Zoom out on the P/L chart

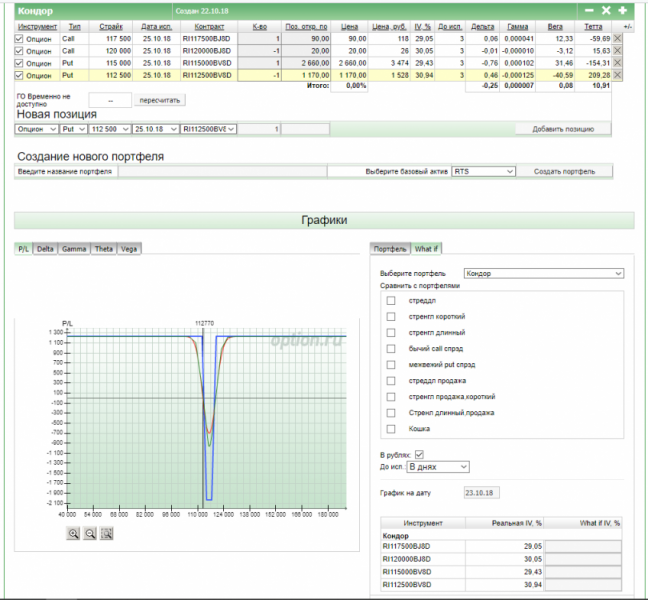click(90, 533)
